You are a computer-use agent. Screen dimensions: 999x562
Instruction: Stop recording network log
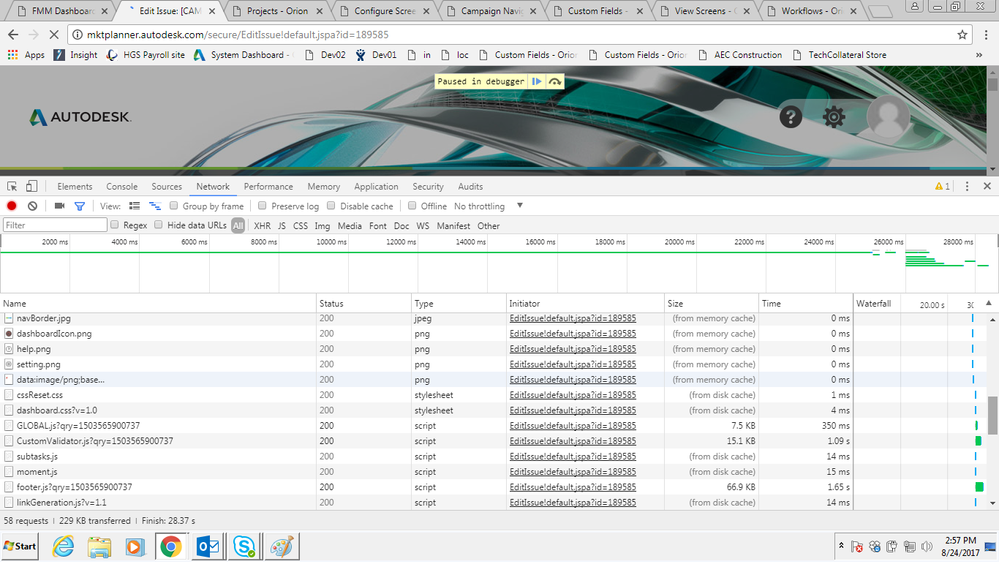(x=11, y=206)
